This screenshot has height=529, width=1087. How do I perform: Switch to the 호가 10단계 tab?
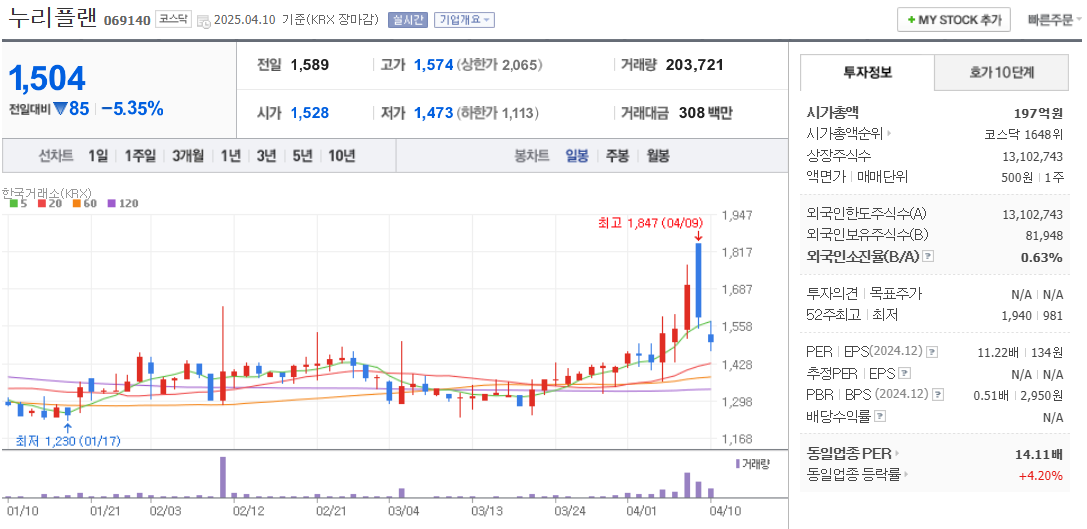(1002, 72)
